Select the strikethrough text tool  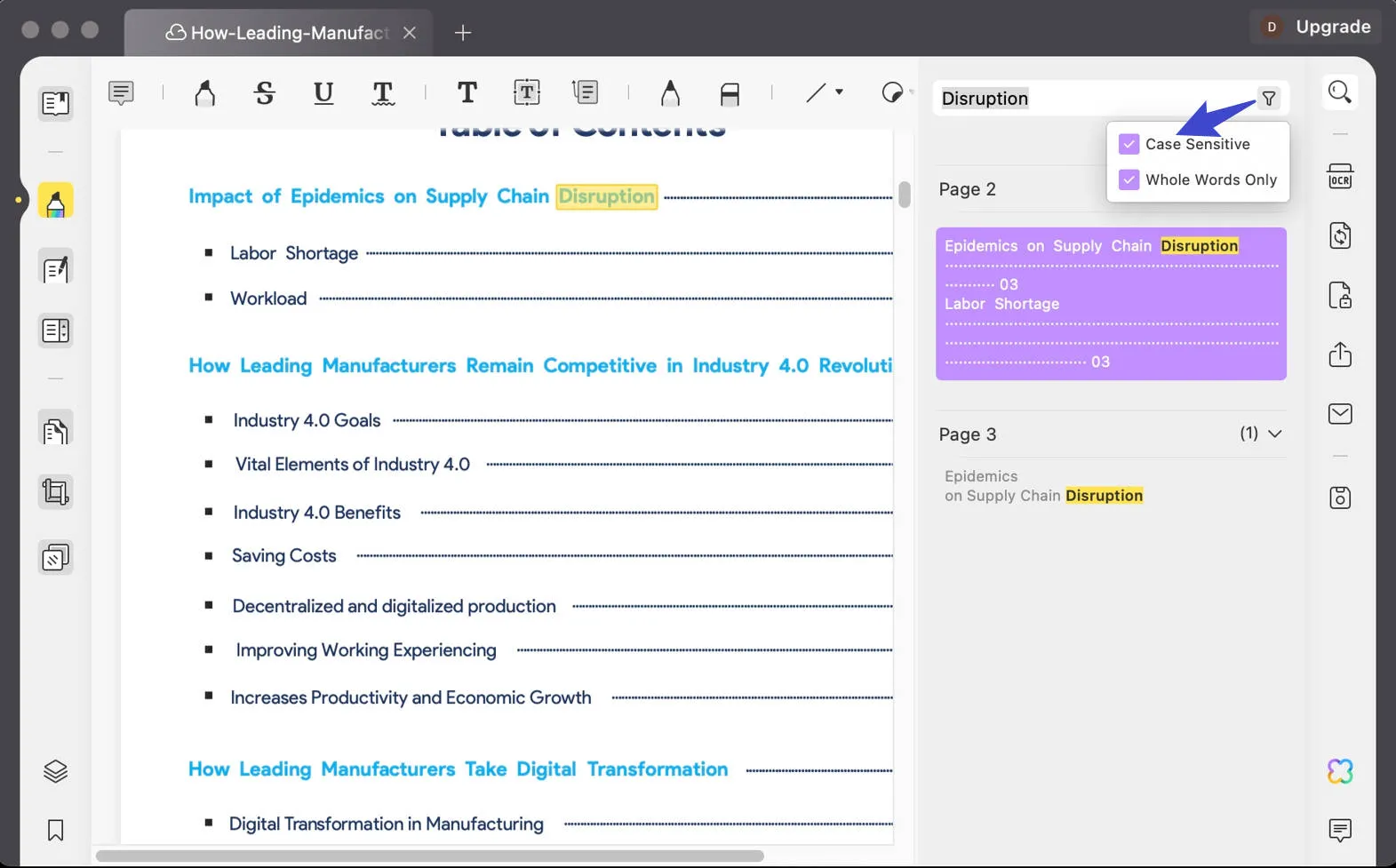[x=264, y=93]
